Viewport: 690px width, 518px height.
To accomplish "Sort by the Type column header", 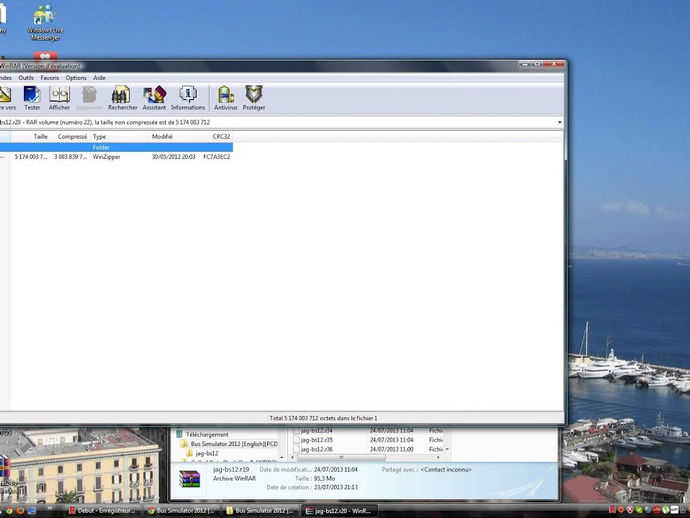I will point(120,137).
